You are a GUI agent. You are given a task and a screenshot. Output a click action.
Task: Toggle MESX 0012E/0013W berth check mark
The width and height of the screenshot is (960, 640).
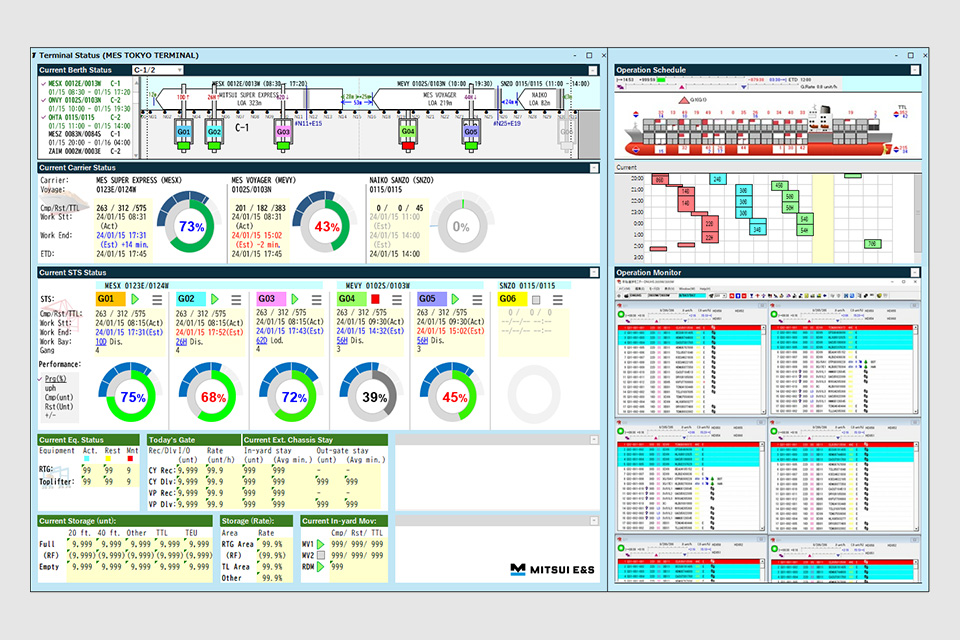coord(43,83)
